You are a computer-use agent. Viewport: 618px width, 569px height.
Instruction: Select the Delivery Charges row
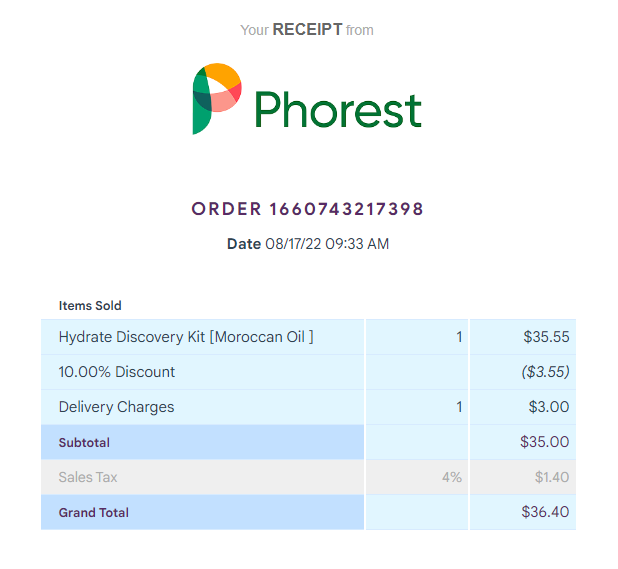(308, 407)
